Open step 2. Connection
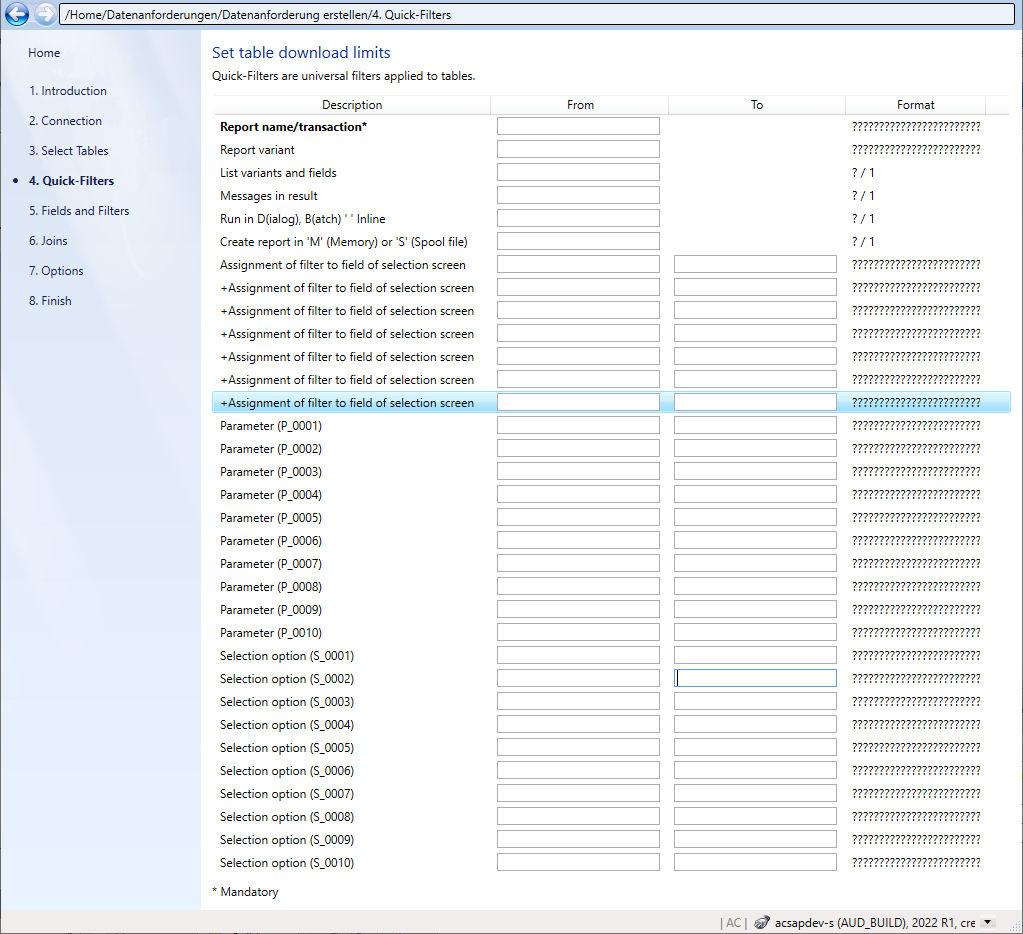 point(65,121)
